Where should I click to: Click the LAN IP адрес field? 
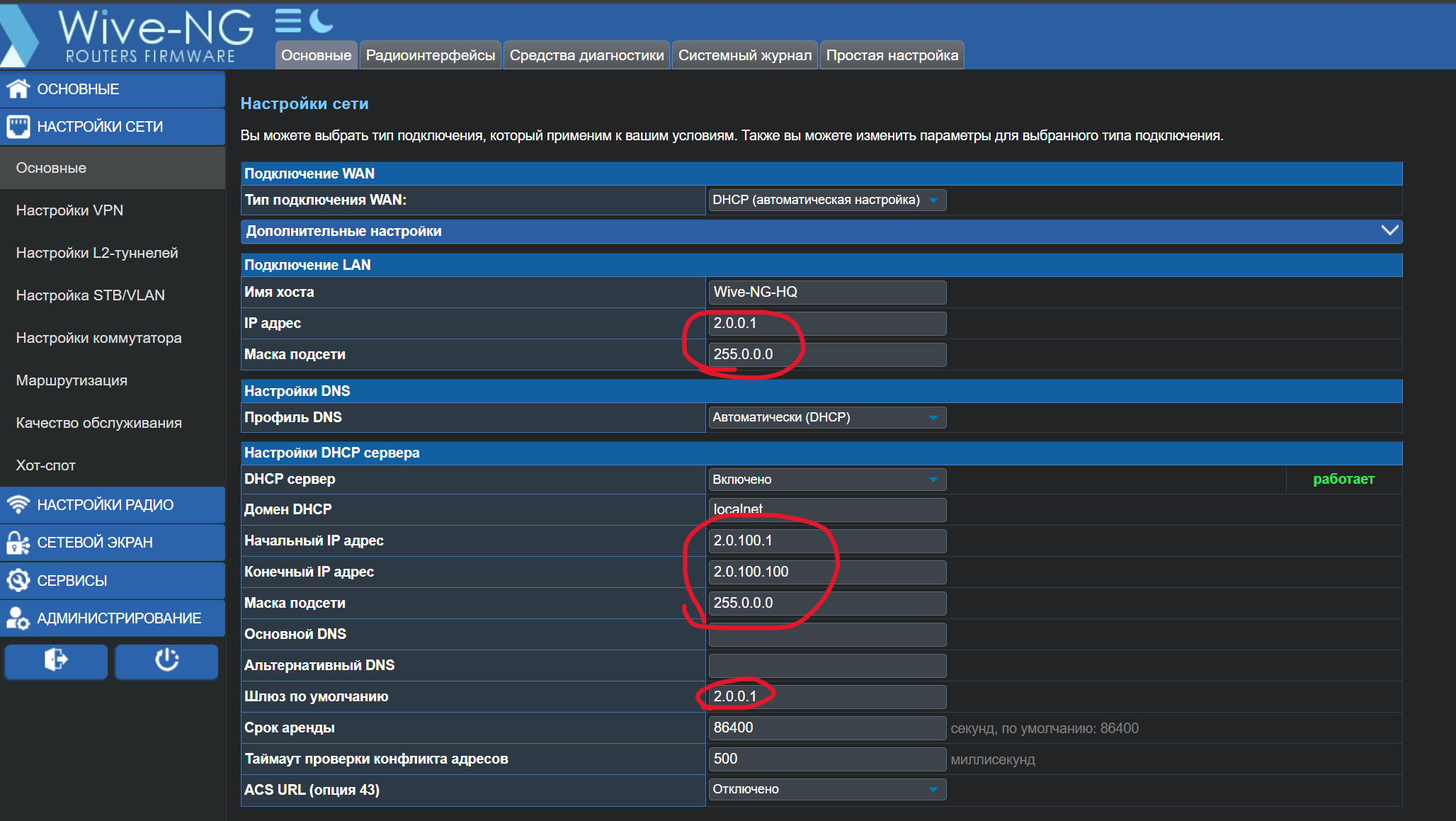[x=827, y=323]
